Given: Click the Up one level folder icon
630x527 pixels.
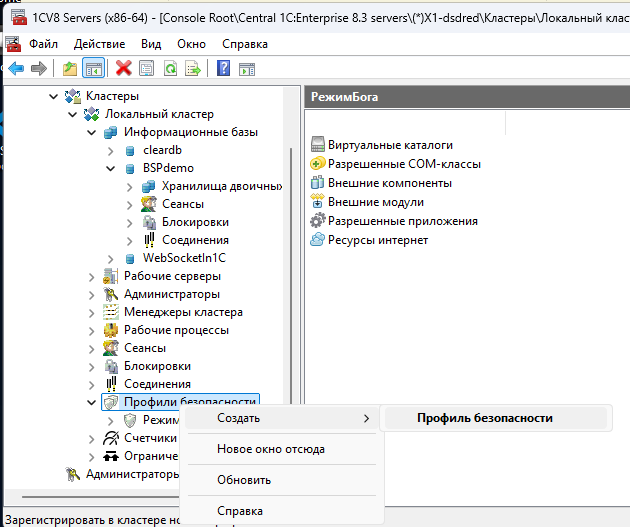Looking at the screenshot, I should 70,68.
